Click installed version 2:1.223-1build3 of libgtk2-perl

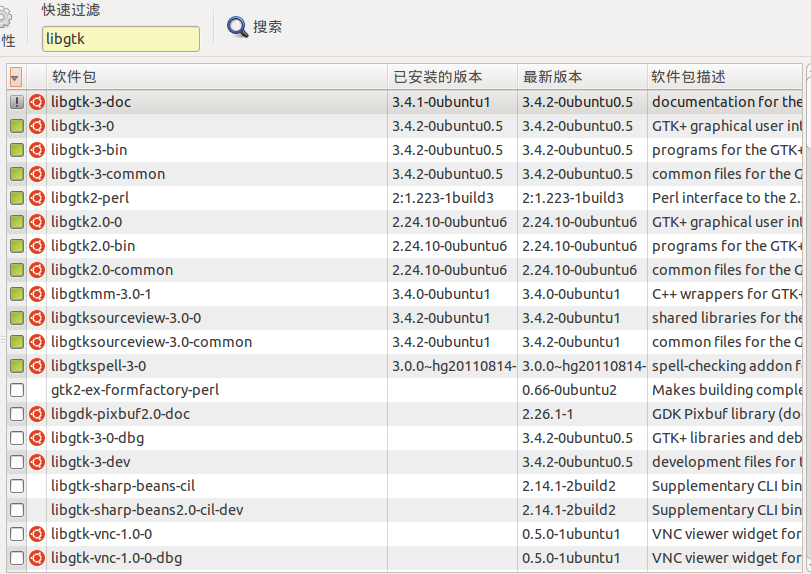click(x=443, y=198)
